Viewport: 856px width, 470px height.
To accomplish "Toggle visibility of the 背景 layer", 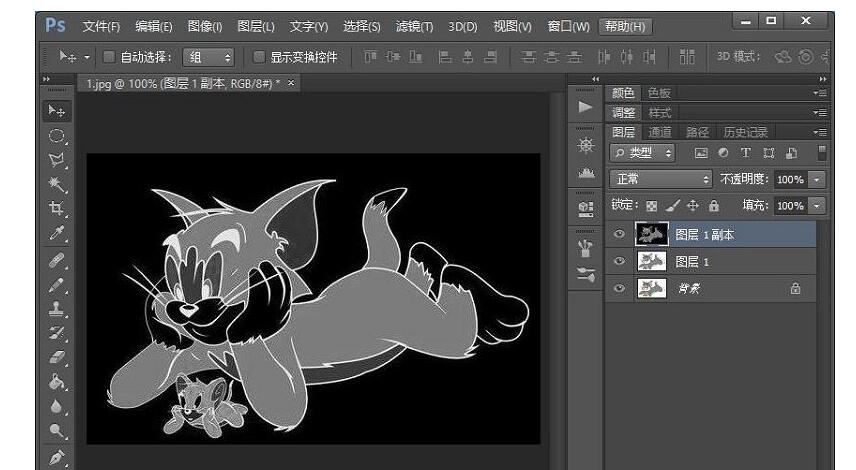I will [x=620, y=288].
